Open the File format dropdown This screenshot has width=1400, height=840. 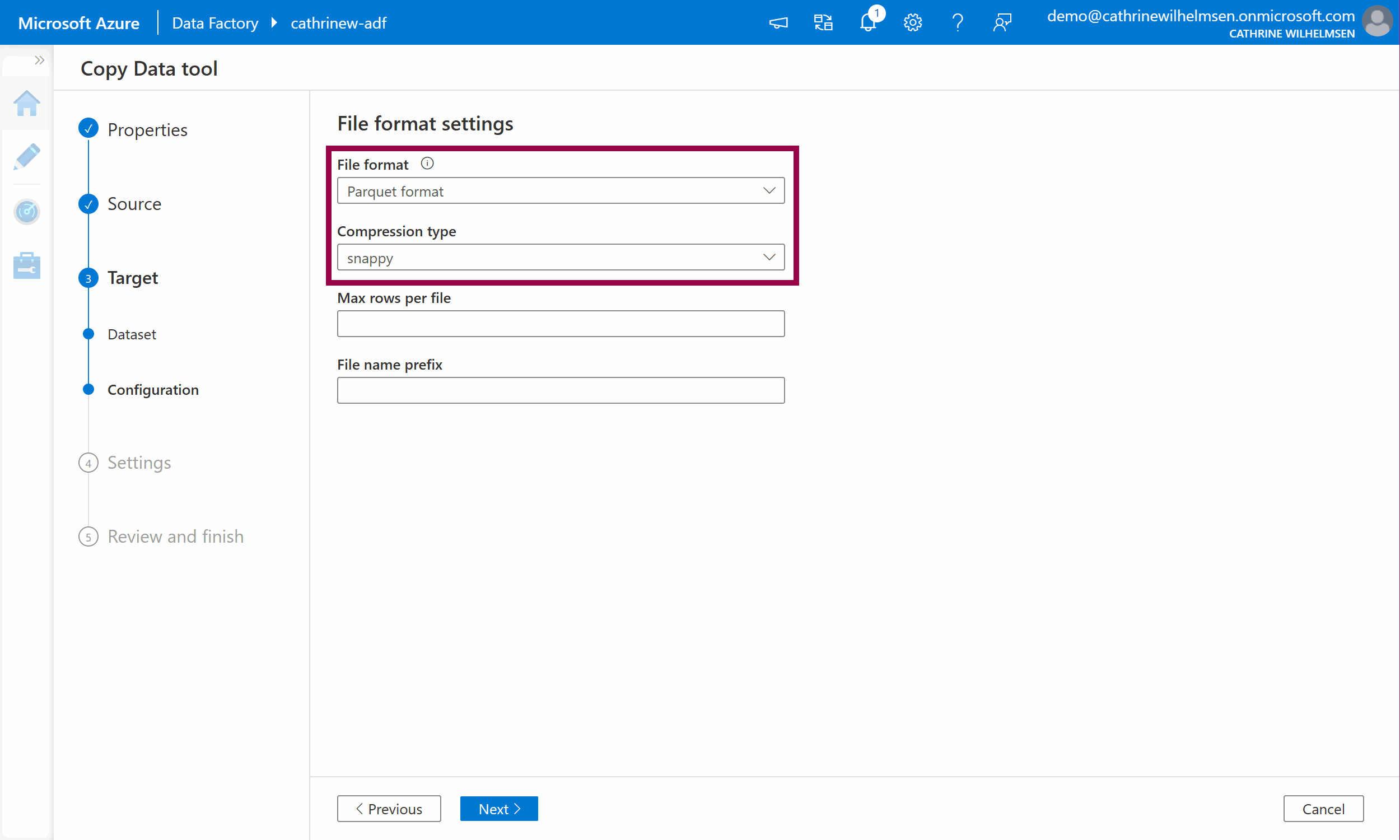pos(560,191)
